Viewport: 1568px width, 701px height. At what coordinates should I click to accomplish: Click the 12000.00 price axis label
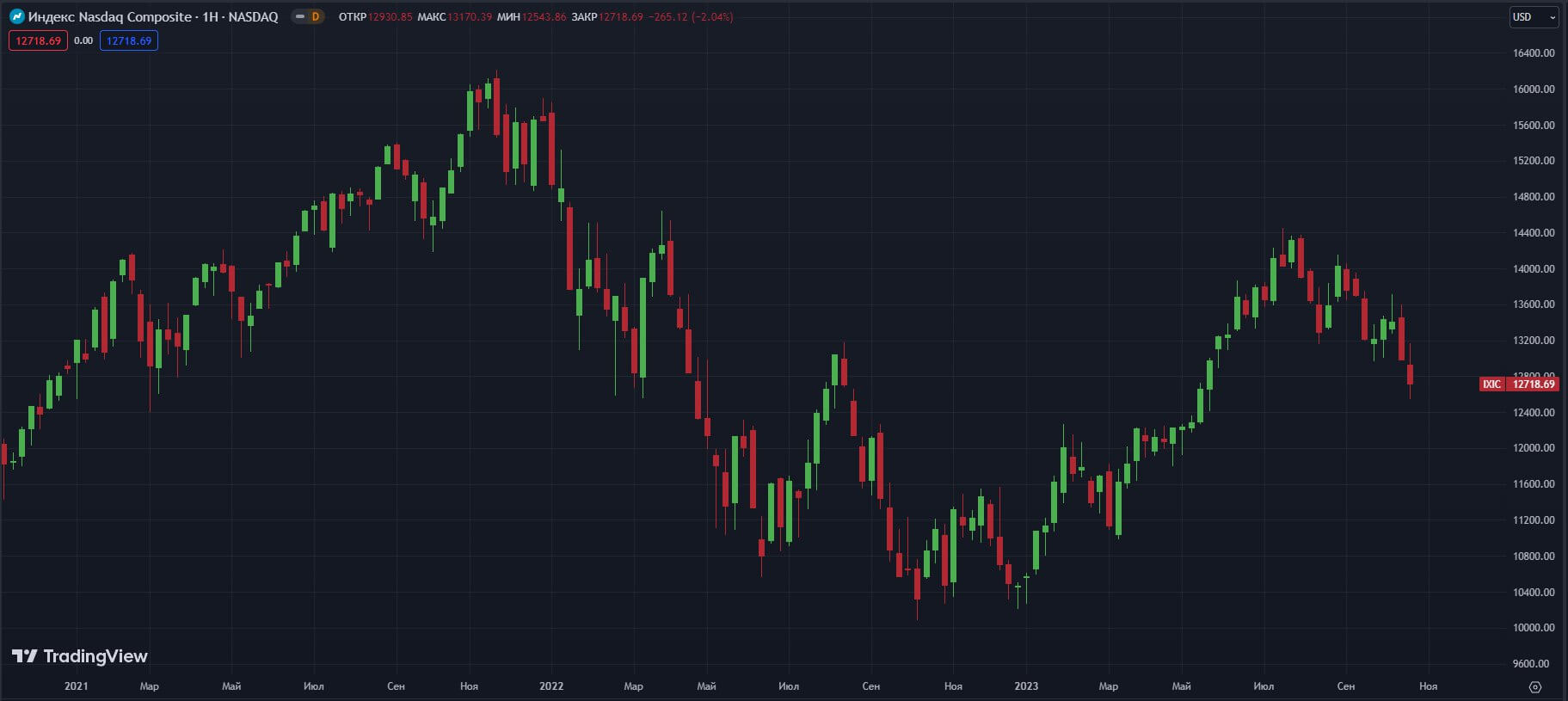click(1534, 448)
